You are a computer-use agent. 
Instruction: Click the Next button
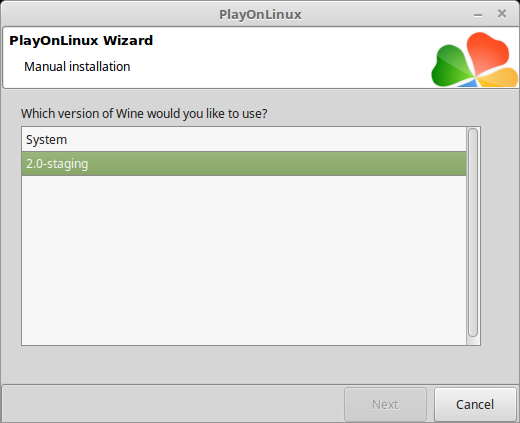pos(385,404)
